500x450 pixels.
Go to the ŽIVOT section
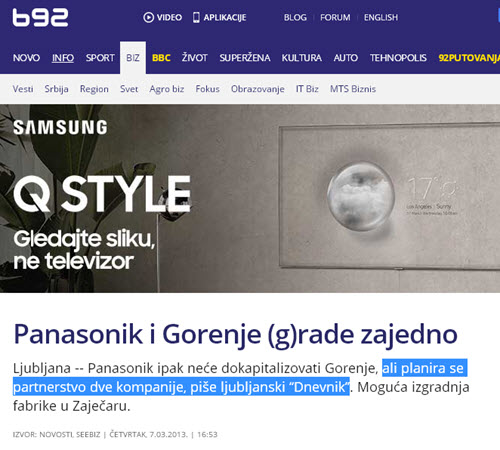194,58
